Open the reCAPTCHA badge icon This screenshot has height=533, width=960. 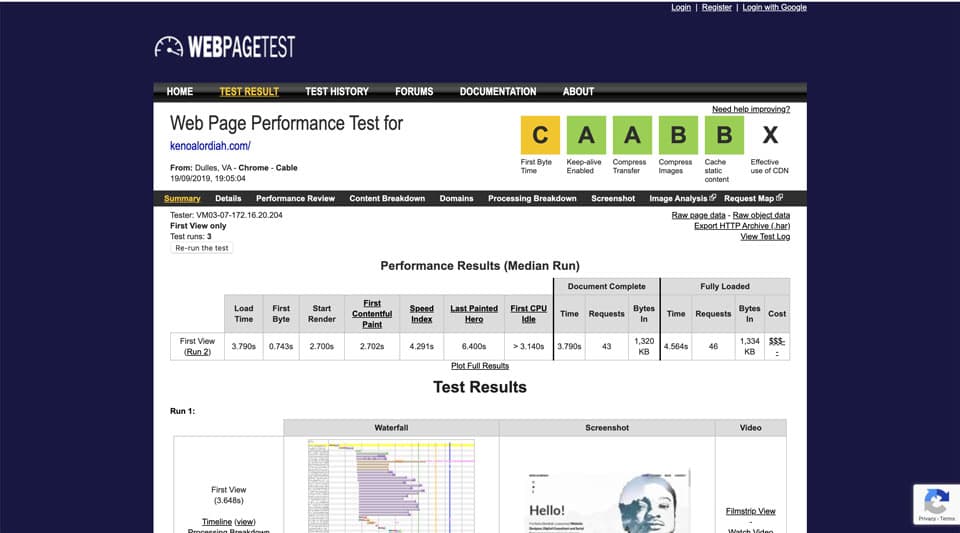pos(936,500)
